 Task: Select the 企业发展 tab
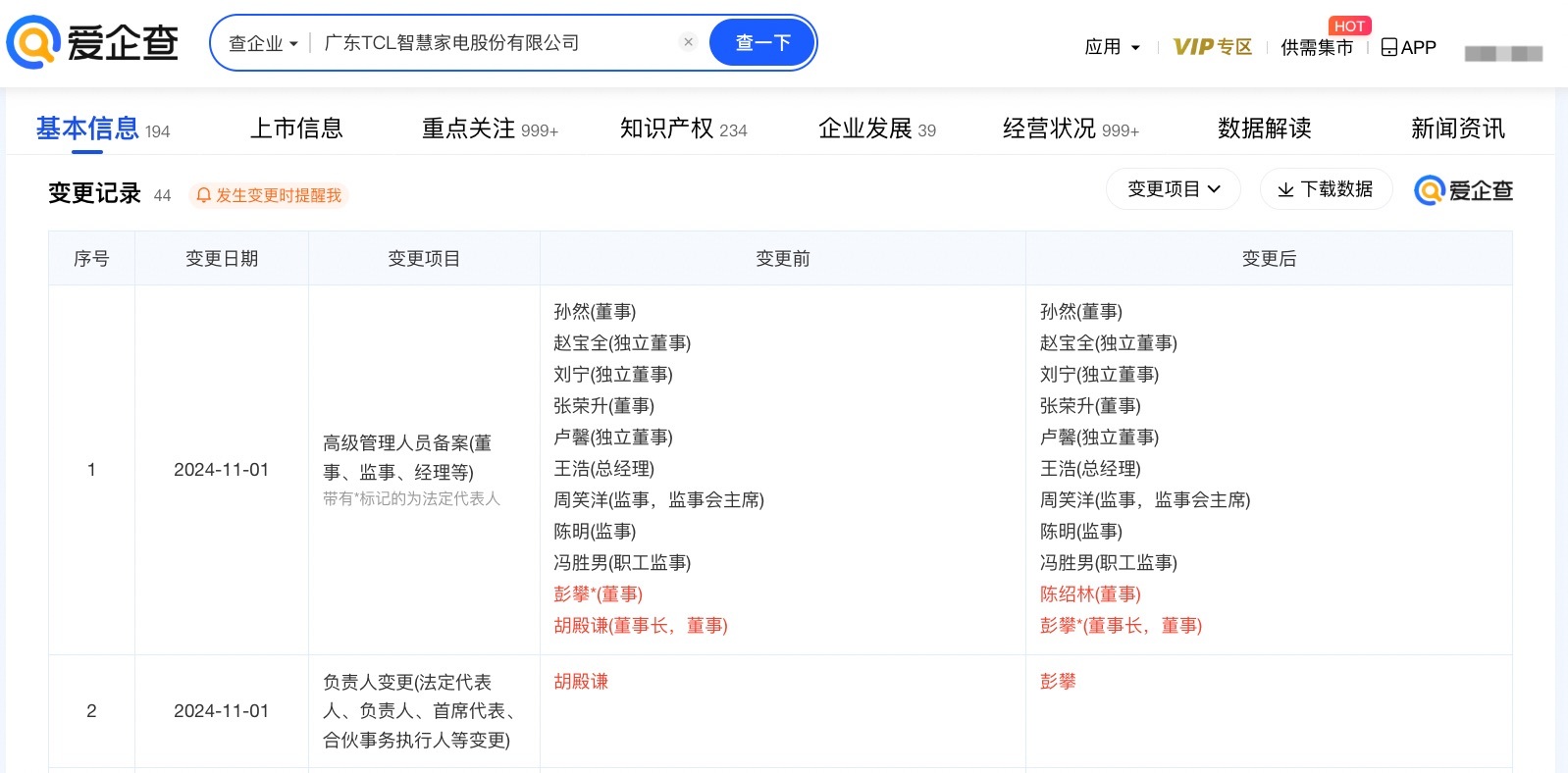(x=876, y=129)
